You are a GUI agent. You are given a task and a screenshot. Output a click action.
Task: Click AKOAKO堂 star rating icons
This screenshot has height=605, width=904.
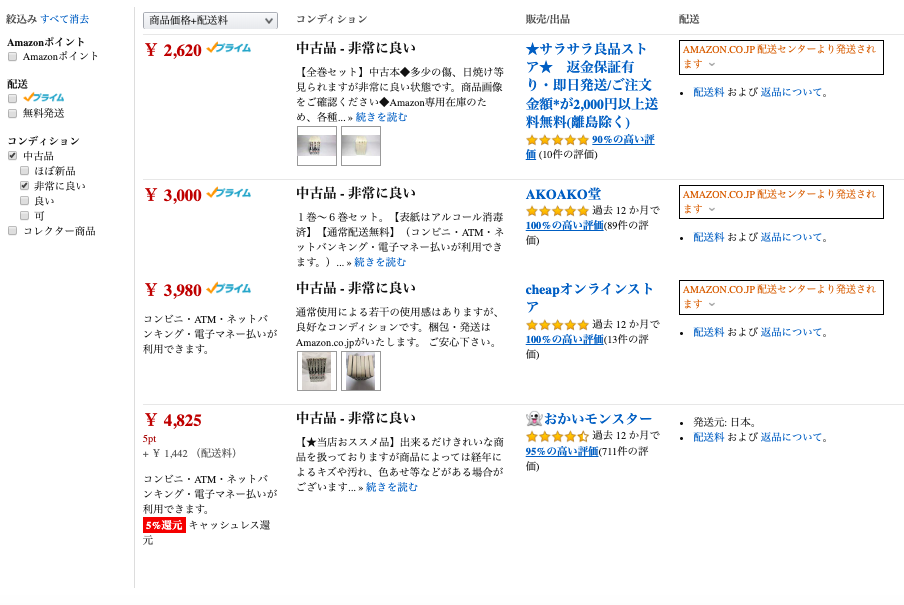click(557, 211)
